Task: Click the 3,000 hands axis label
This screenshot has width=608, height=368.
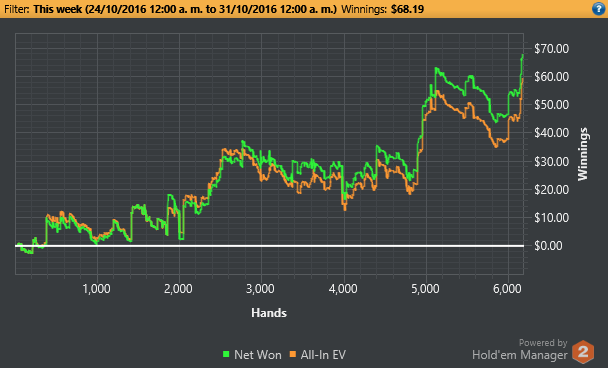Action: (261, 289)
